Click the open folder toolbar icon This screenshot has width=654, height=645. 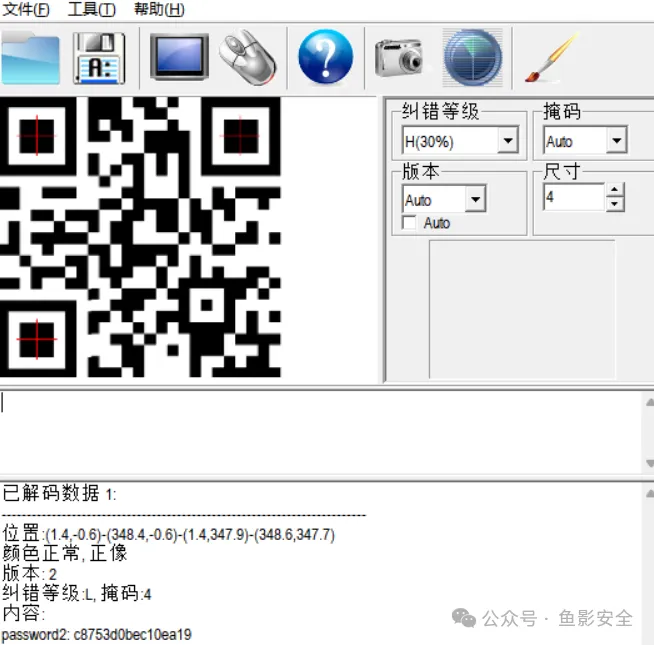[30, 58]
